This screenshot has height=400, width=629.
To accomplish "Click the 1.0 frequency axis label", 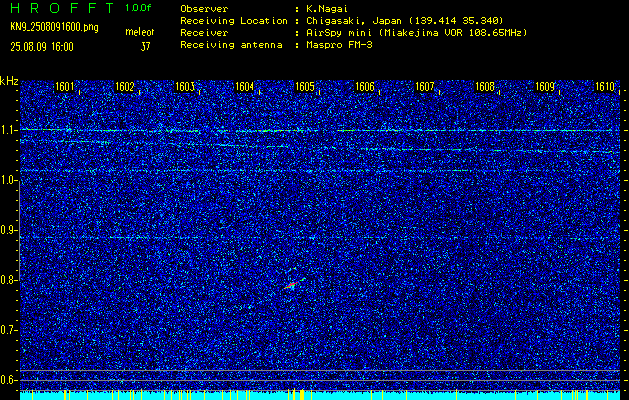I will (x=8, y=181).
